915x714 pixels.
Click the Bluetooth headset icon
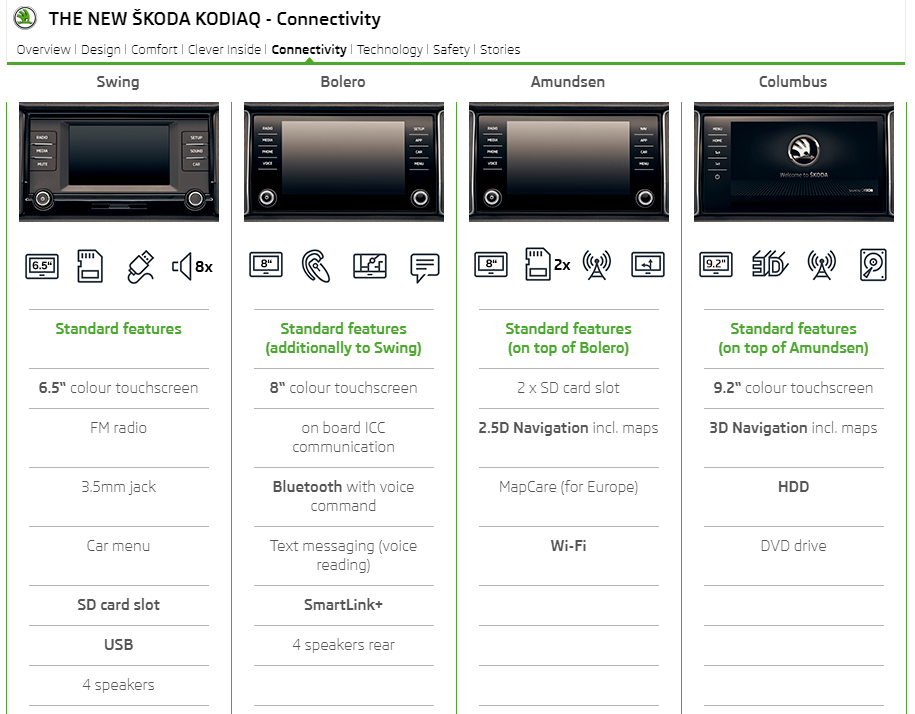316,266
